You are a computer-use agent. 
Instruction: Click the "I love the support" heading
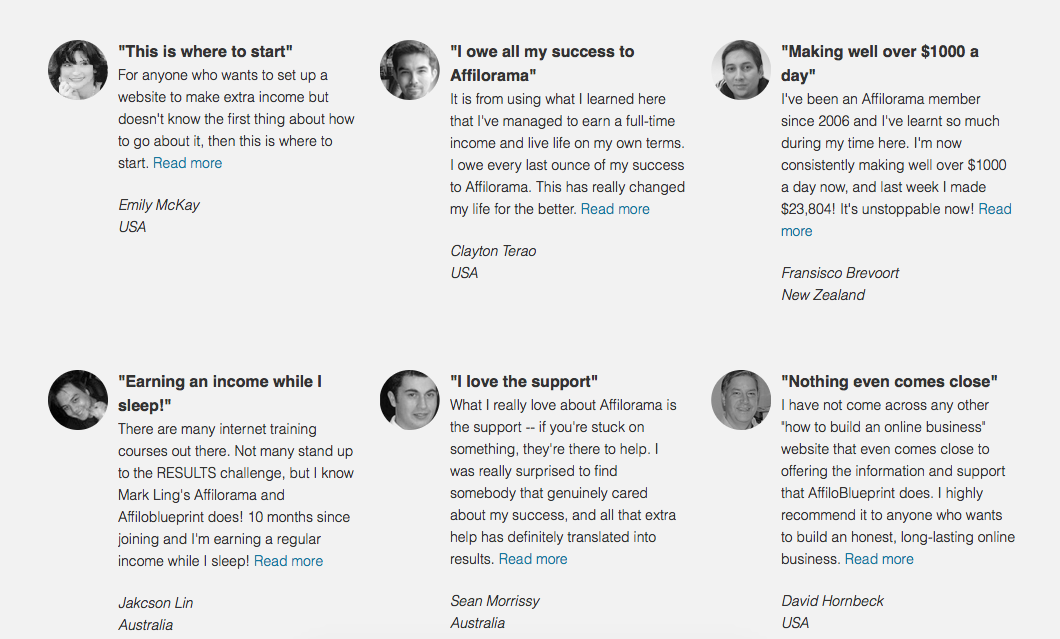pos(524,381)
